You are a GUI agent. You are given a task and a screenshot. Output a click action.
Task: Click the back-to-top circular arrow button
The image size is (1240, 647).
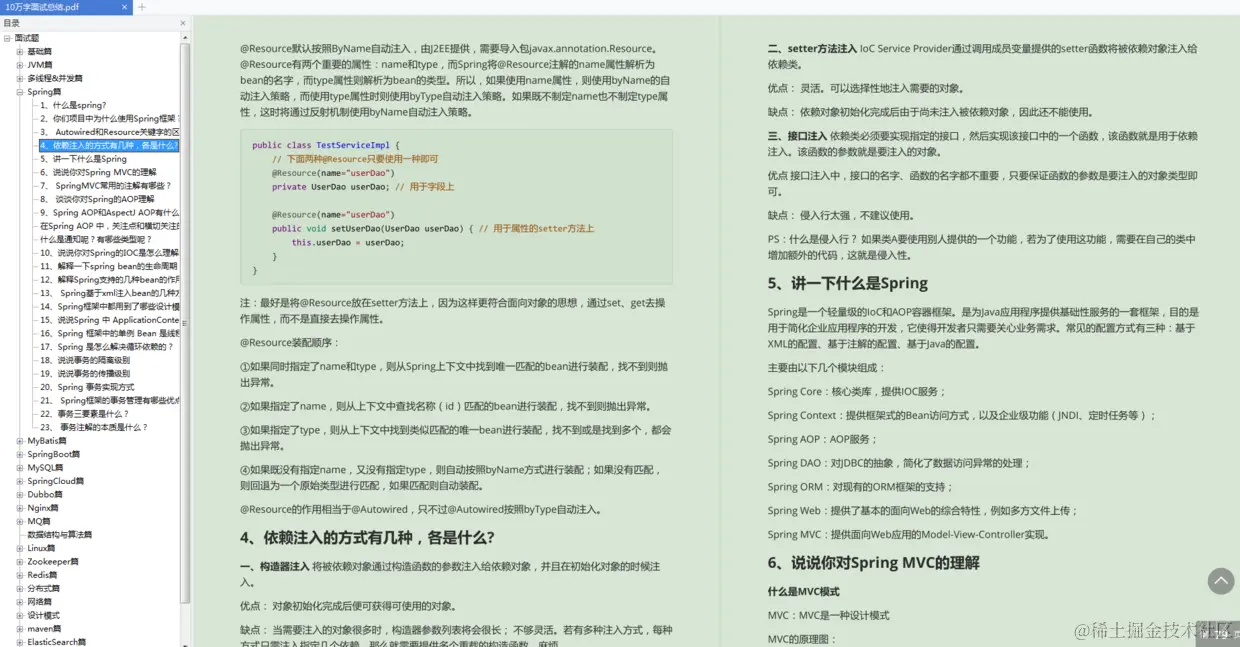click(x=1221, y=581)
